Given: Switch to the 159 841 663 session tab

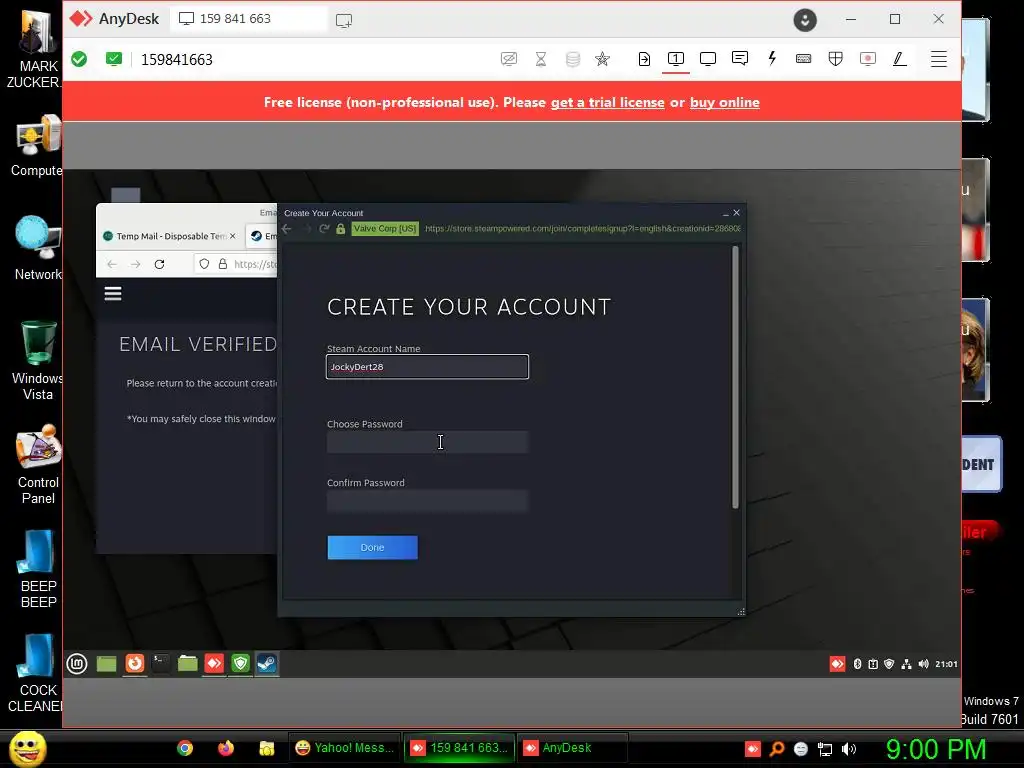Looking at the screenshot, I should [248, 19].
